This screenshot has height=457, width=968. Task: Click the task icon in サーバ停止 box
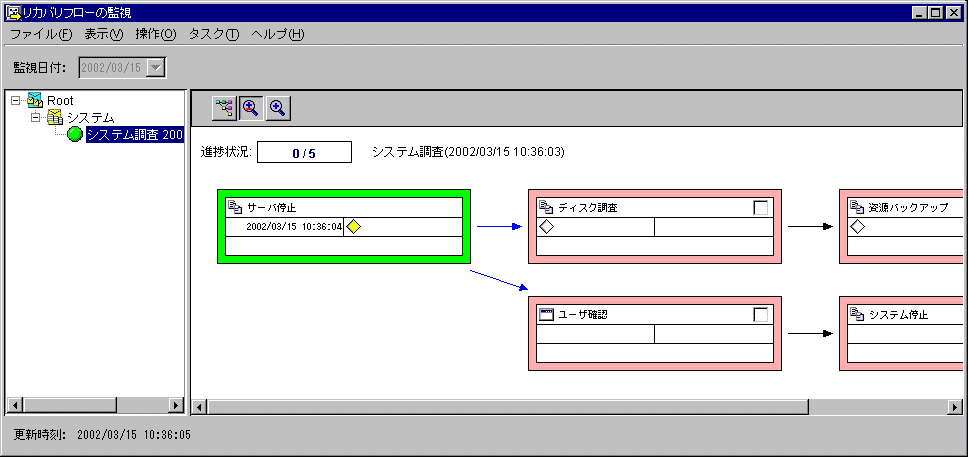pyautogui.click(x=236, y=207)
